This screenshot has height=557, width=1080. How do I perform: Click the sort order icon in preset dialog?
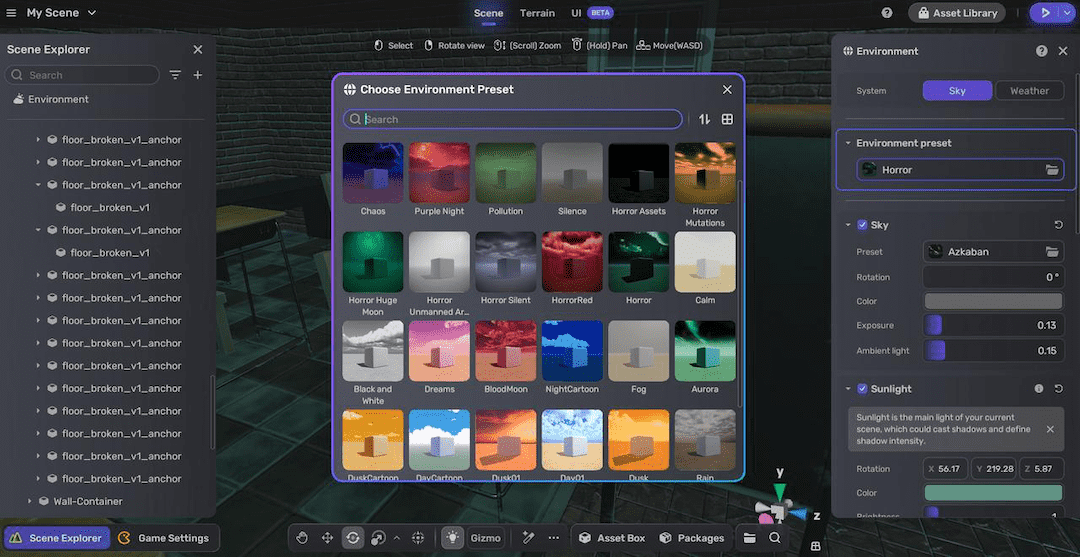click(x=704, y=119)
